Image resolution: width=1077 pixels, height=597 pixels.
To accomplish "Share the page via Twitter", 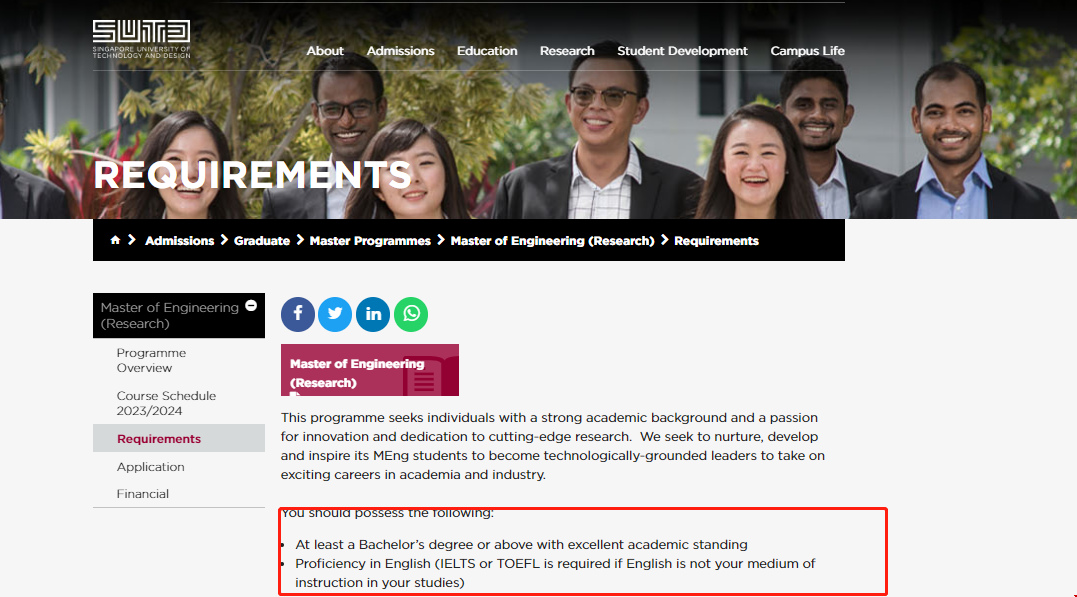I will [x=335, y=314].
